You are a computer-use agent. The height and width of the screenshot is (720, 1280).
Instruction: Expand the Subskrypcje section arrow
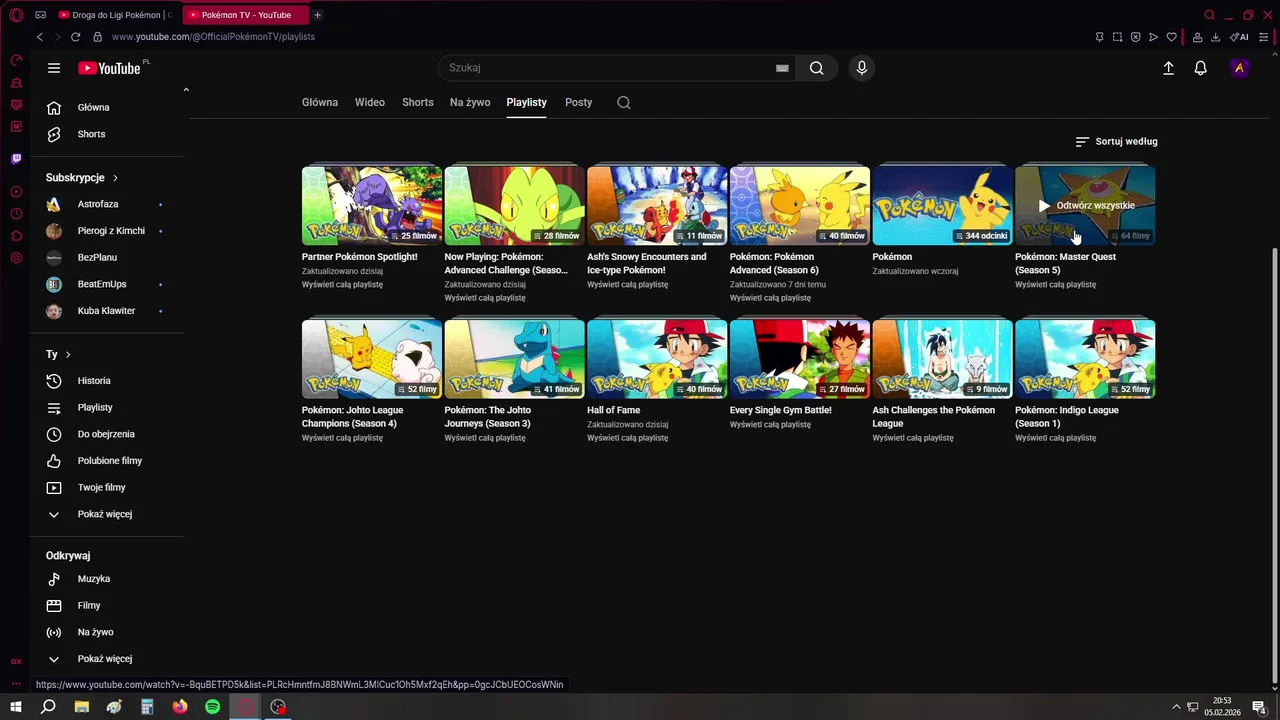point(115,177)
